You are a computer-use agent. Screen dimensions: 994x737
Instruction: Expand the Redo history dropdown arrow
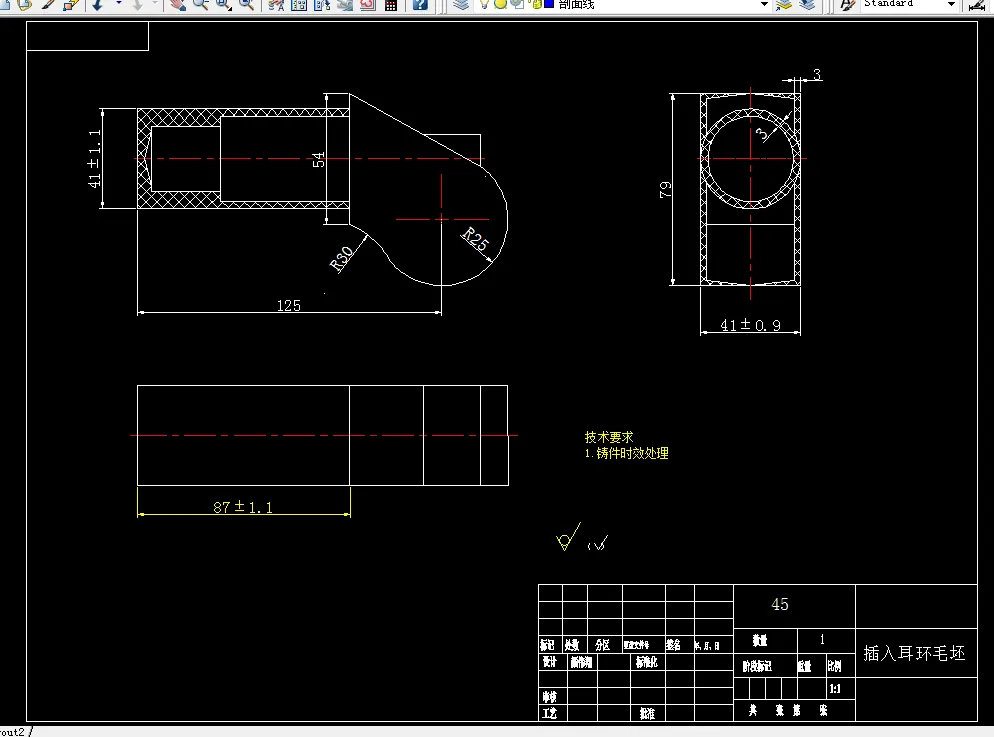[x=154, y=4]
